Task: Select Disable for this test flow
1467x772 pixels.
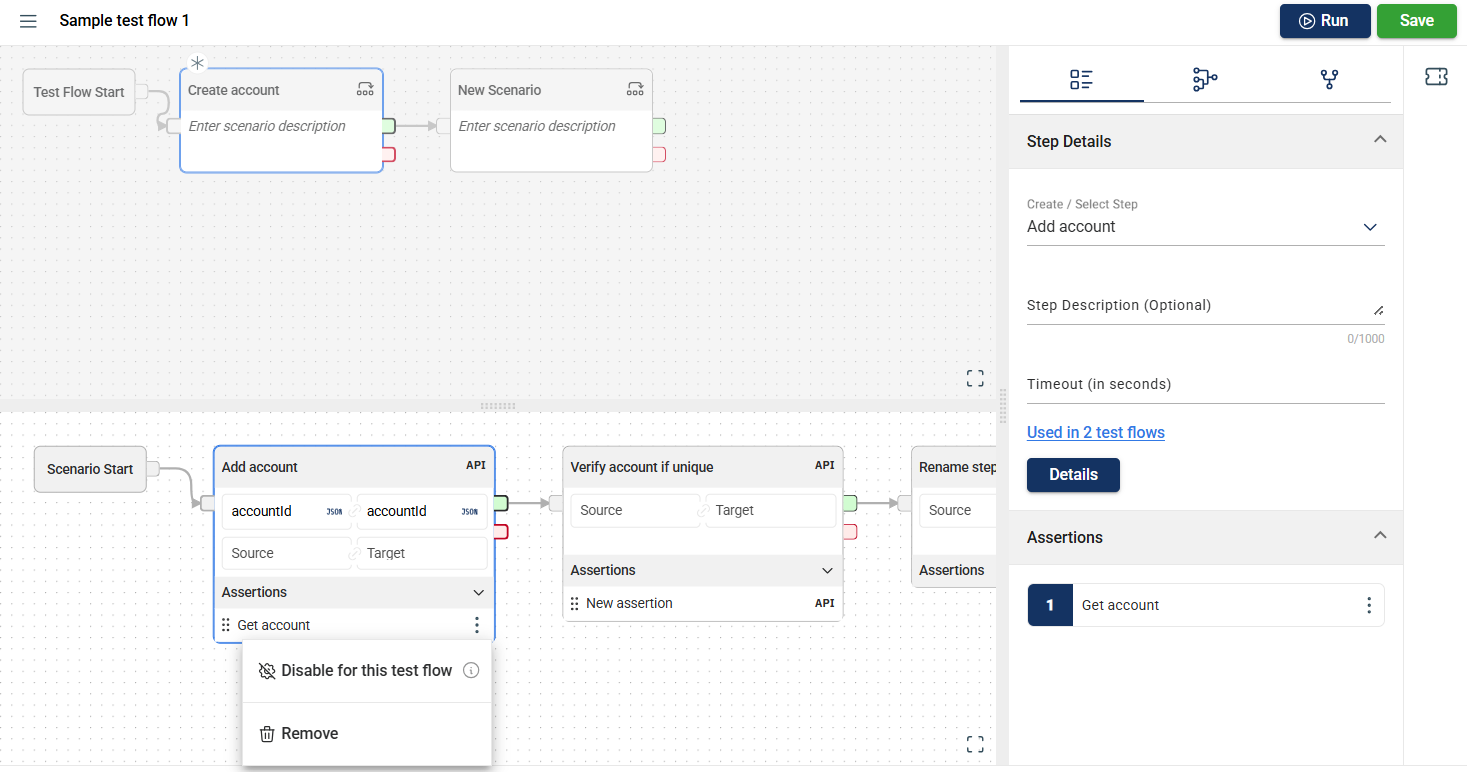Action: 366,671
